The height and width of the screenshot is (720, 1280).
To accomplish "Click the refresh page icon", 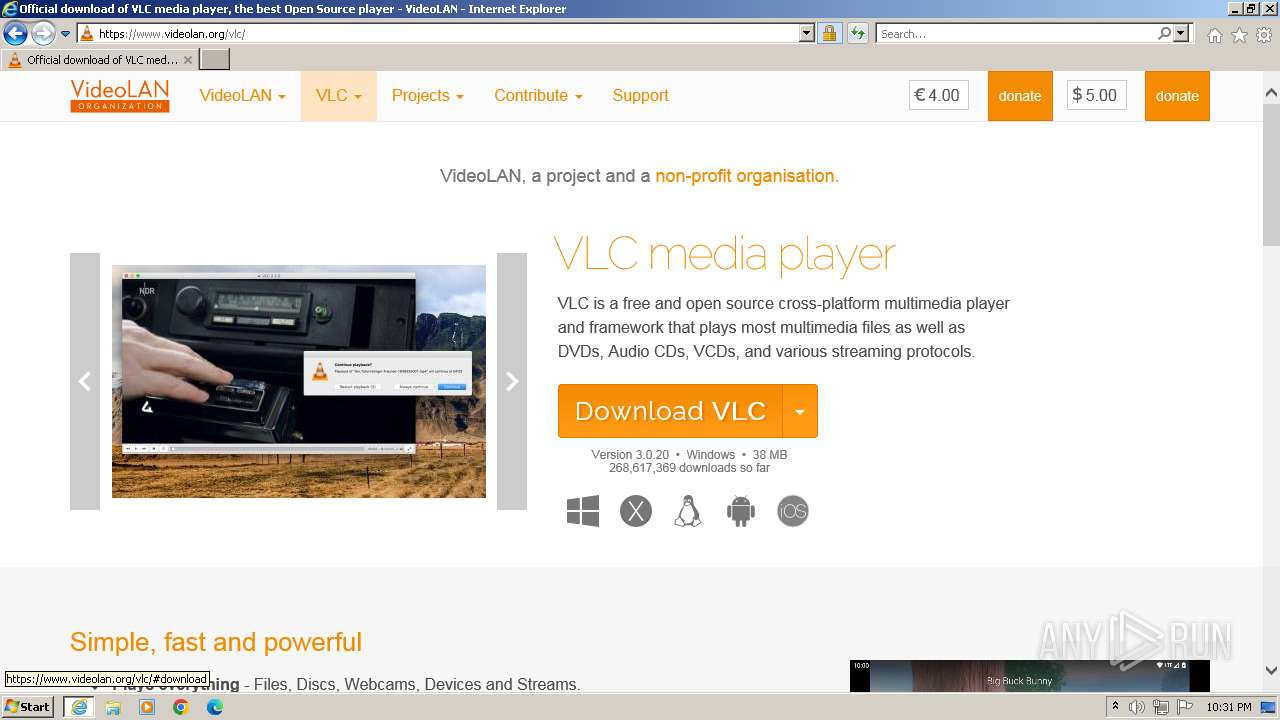I will (x=857, y=34).
